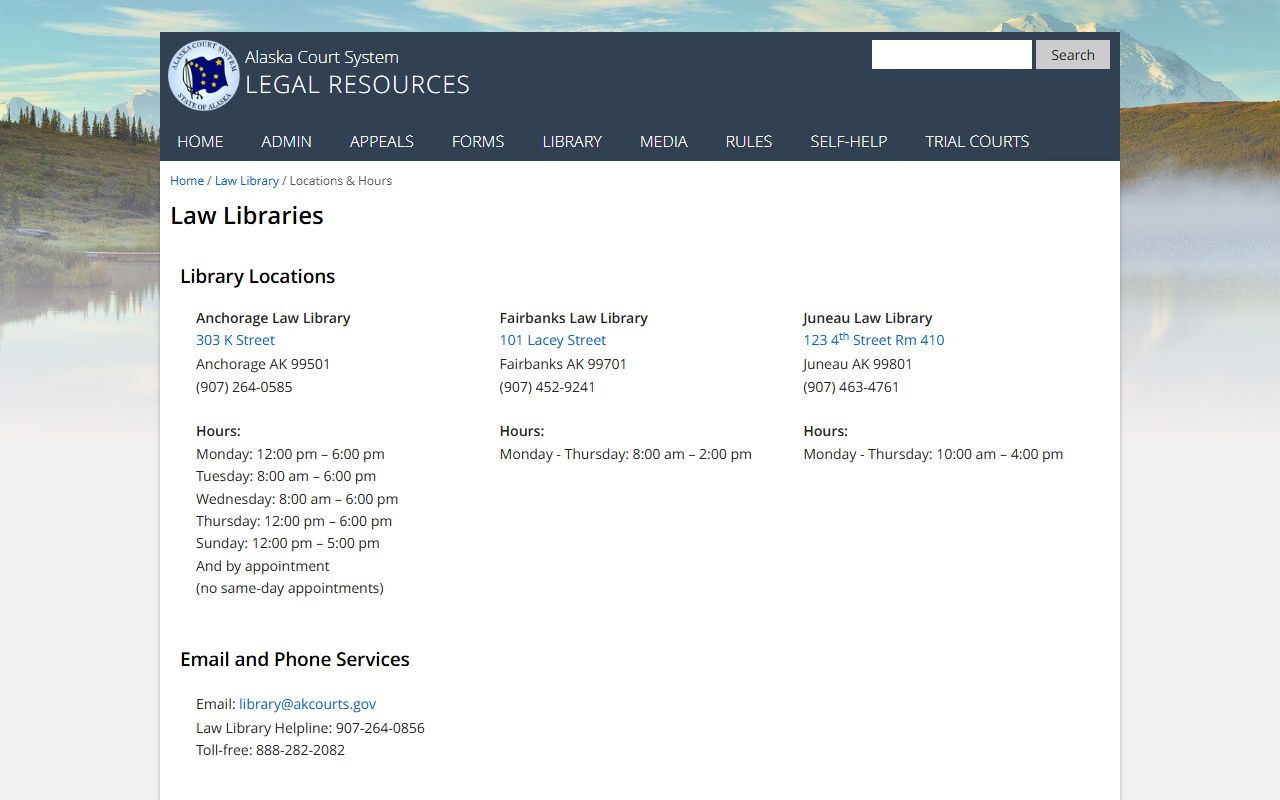The image size is (1280, 800).
Task: Click the Law Library Helpline 907-264-0856 line
Action: 310,728
